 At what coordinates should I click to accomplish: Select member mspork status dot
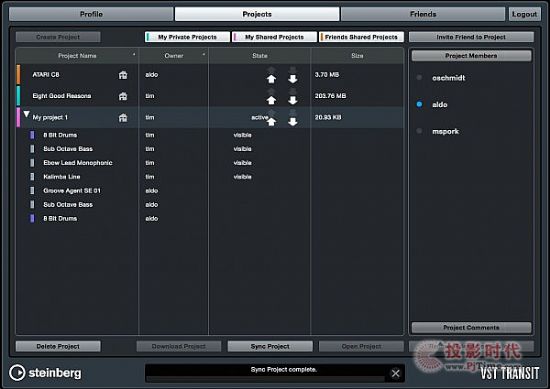[x=419, y=131]
